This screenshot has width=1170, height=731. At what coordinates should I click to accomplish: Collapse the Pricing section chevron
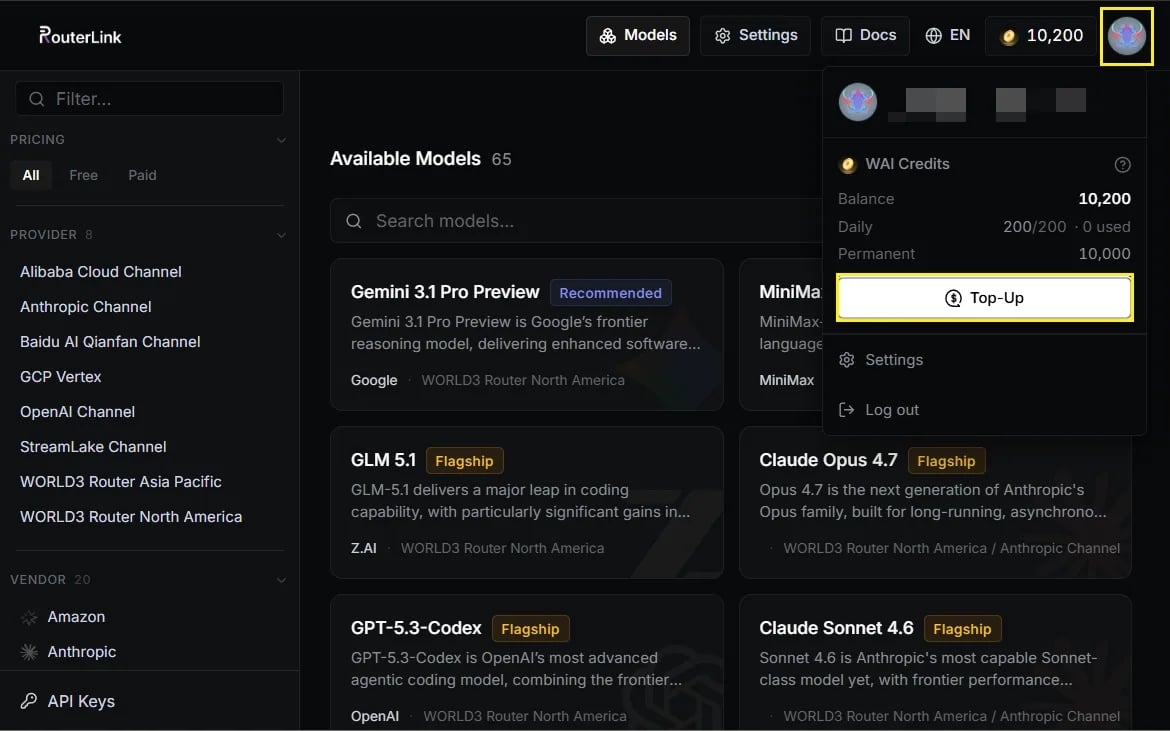point(281,139)
